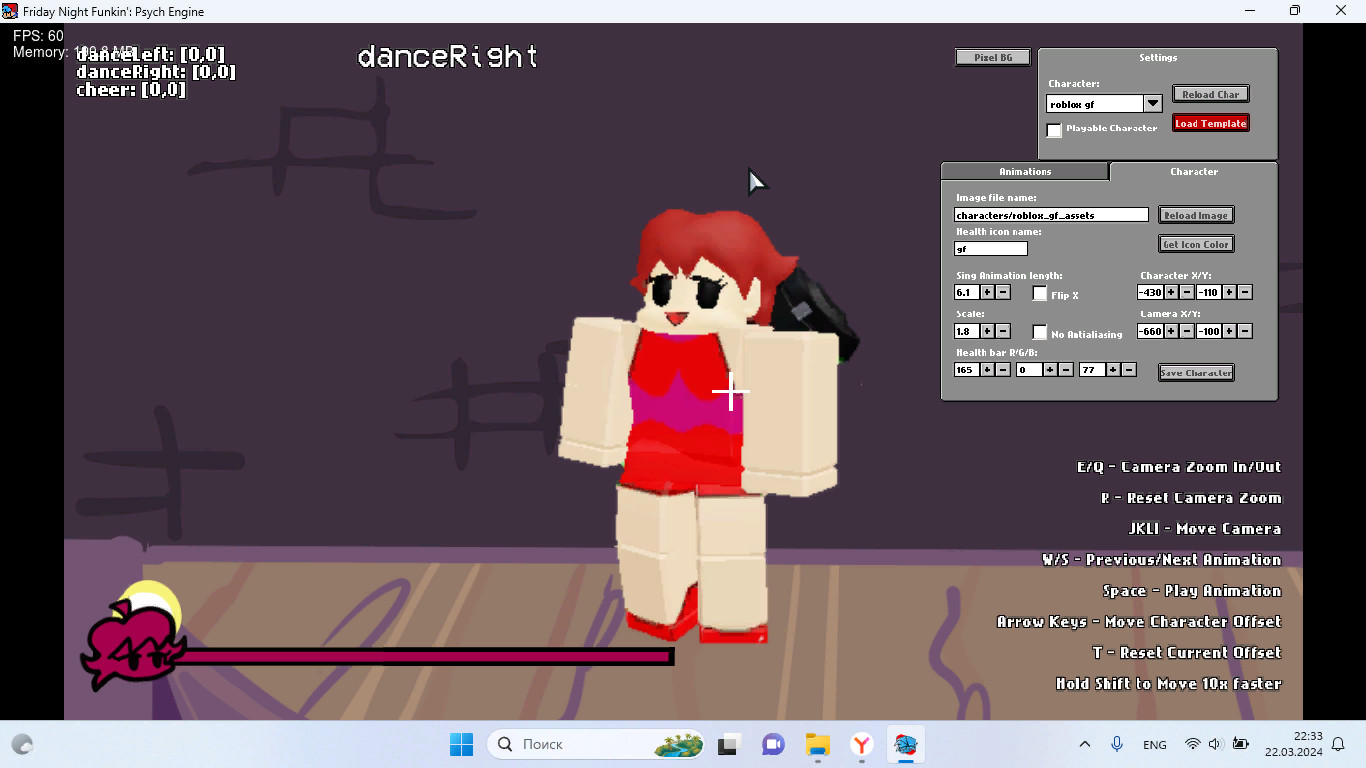Image resolution: width=1366 pixels, height=768 pixels.
Task: Decrease Scale with minus button
Action: [x=1003, y=331]
